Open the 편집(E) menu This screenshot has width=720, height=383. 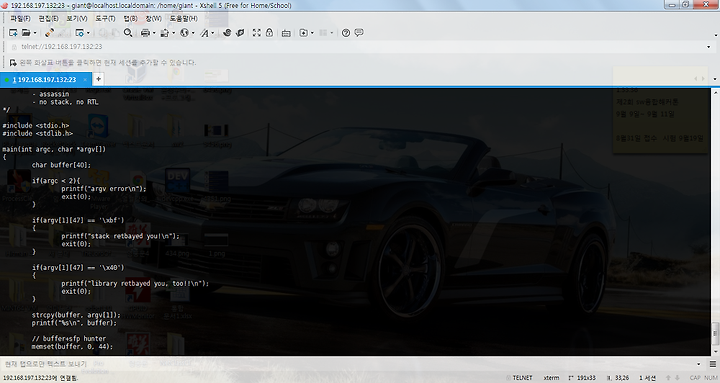click(x=48, y=18)
